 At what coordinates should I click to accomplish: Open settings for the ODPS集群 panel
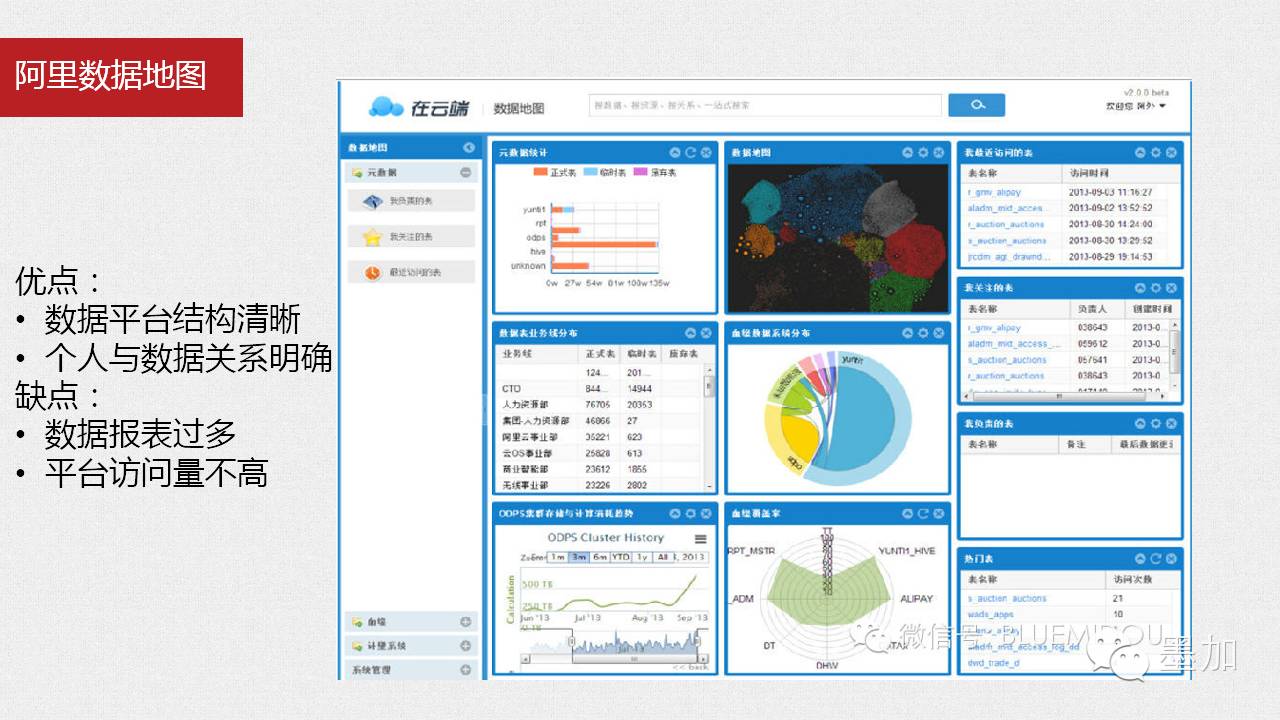[x=690, y=514]
